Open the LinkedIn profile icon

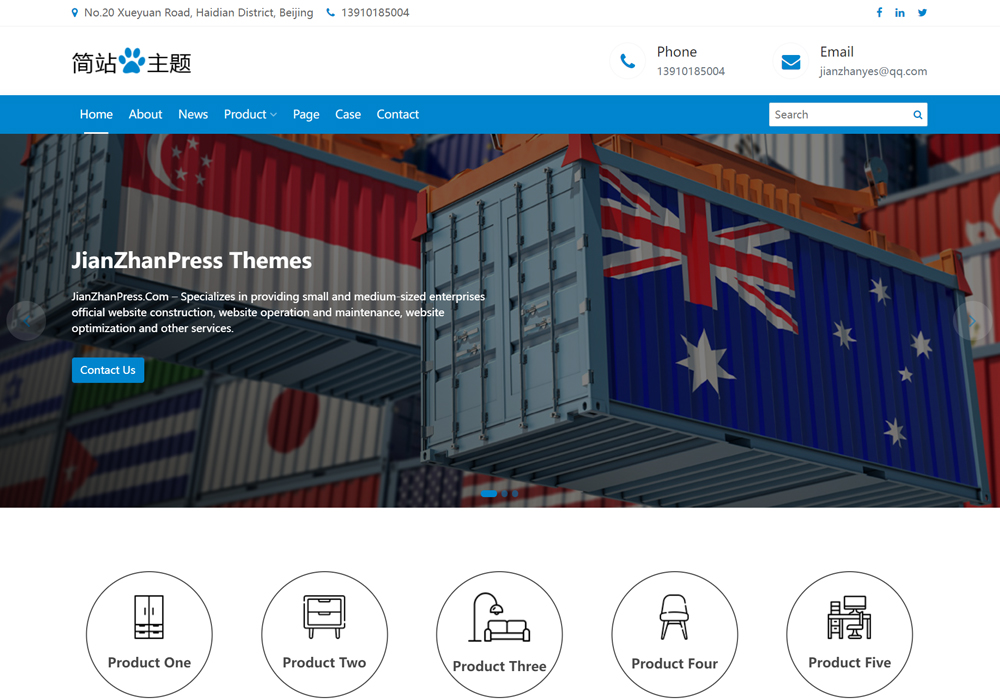coord(900,12)
